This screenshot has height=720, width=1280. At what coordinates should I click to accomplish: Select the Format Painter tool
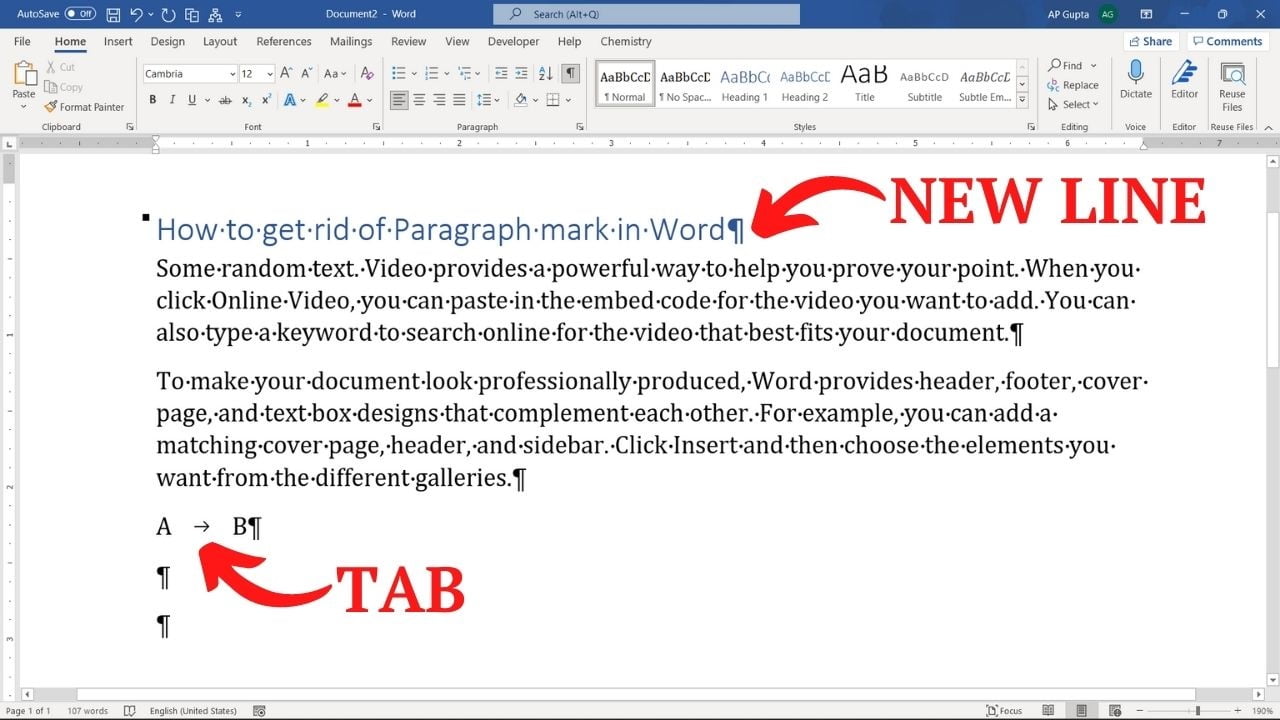84,107
